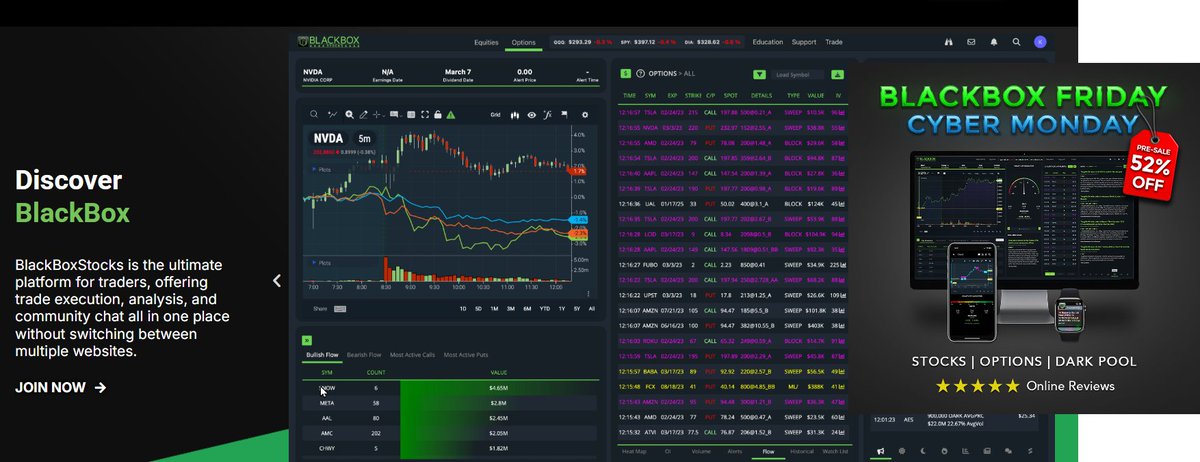The width and height of the screenshot is (1200, 462).
Task: Toggle the chart lock icon
Action: (x=438, y=115)
